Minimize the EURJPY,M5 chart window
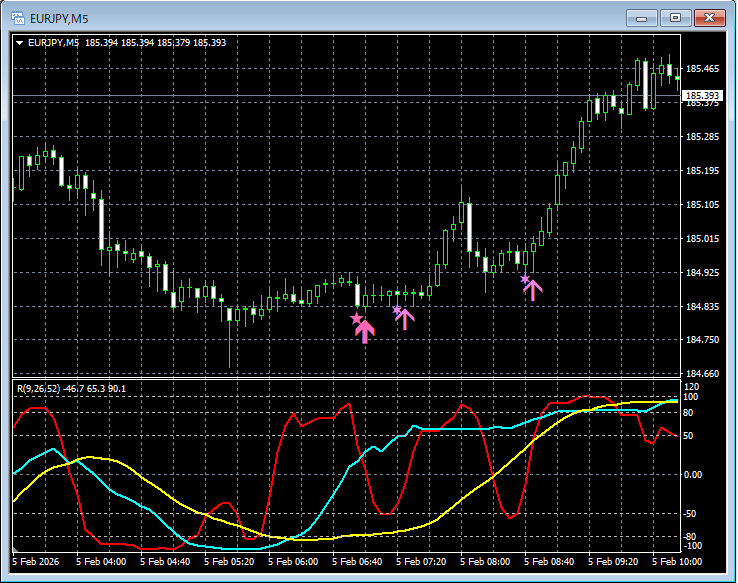This screenshot has height=583, width=738. [642, 19]
